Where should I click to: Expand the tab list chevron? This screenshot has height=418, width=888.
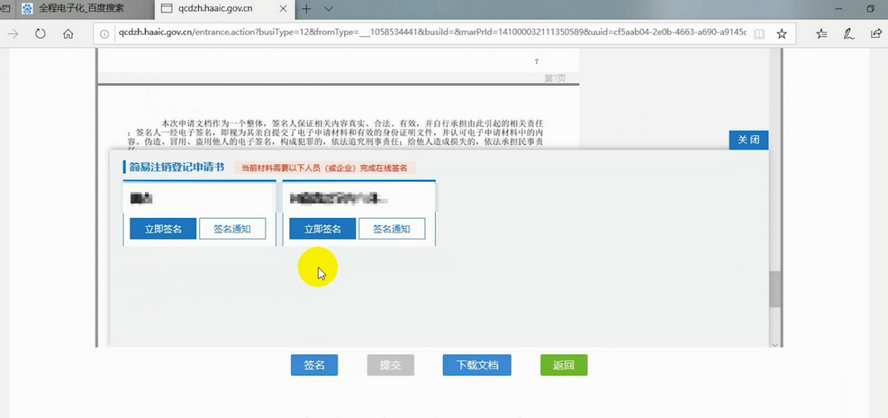pos(328,8)
